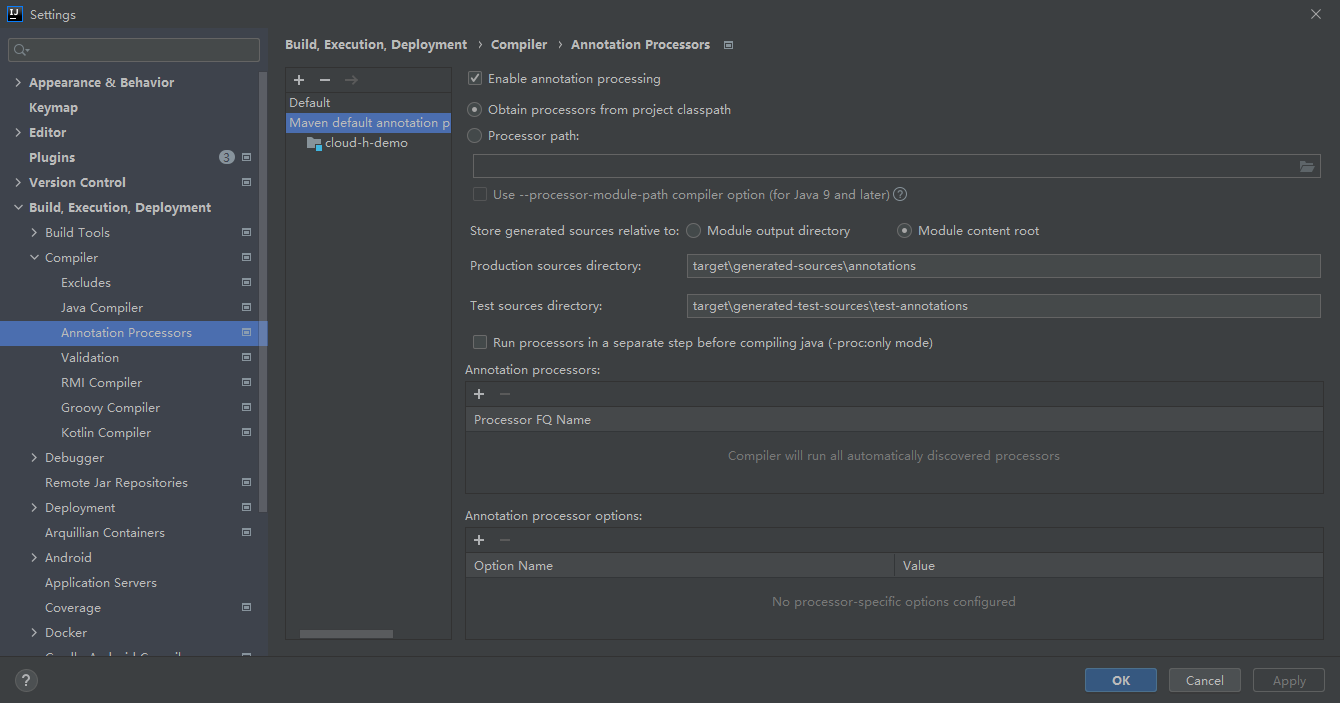
Task: Select the Module output directory radio option
Action: 693,231
